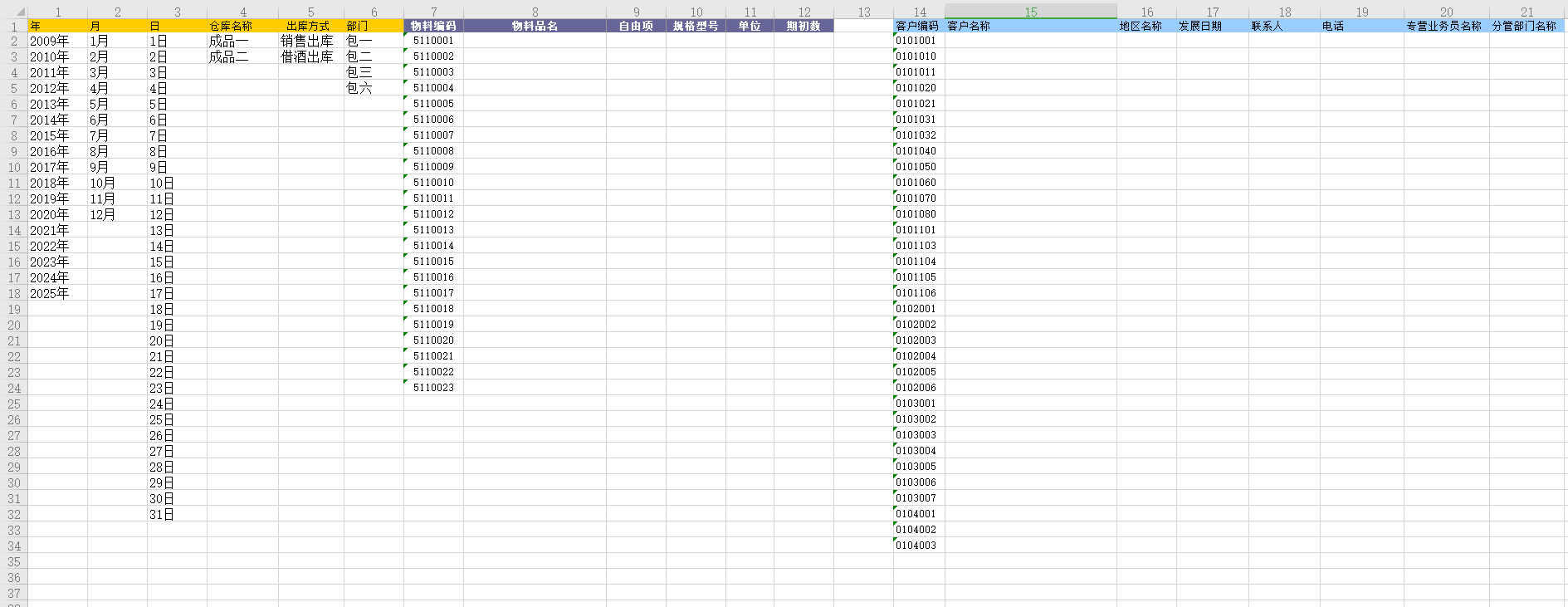The image size is (1568, 607).
Task: Click the 单位 header cell
Action: (750, 26)
